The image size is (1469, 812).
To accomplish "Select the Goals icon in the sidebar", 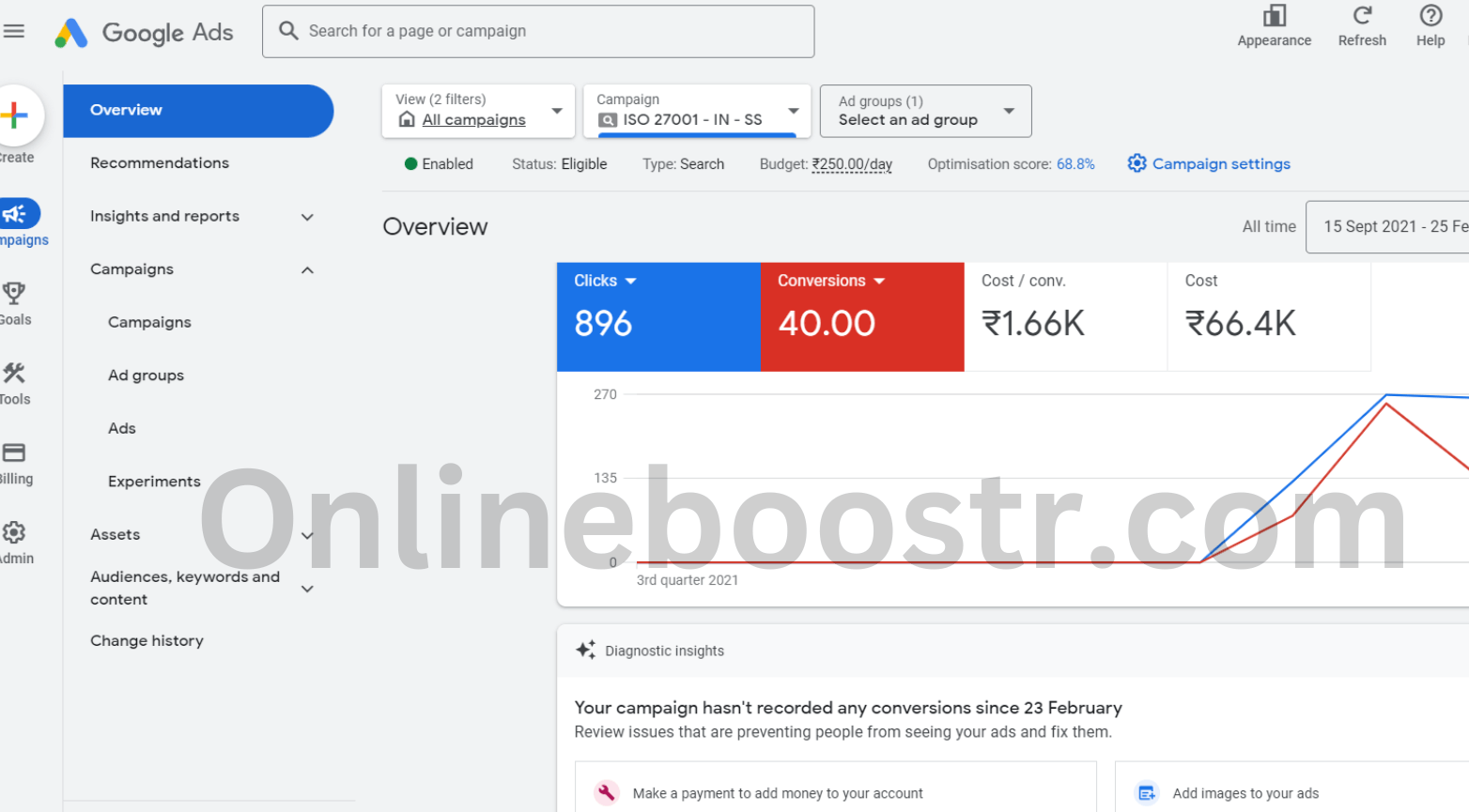I will coord(15,294).
